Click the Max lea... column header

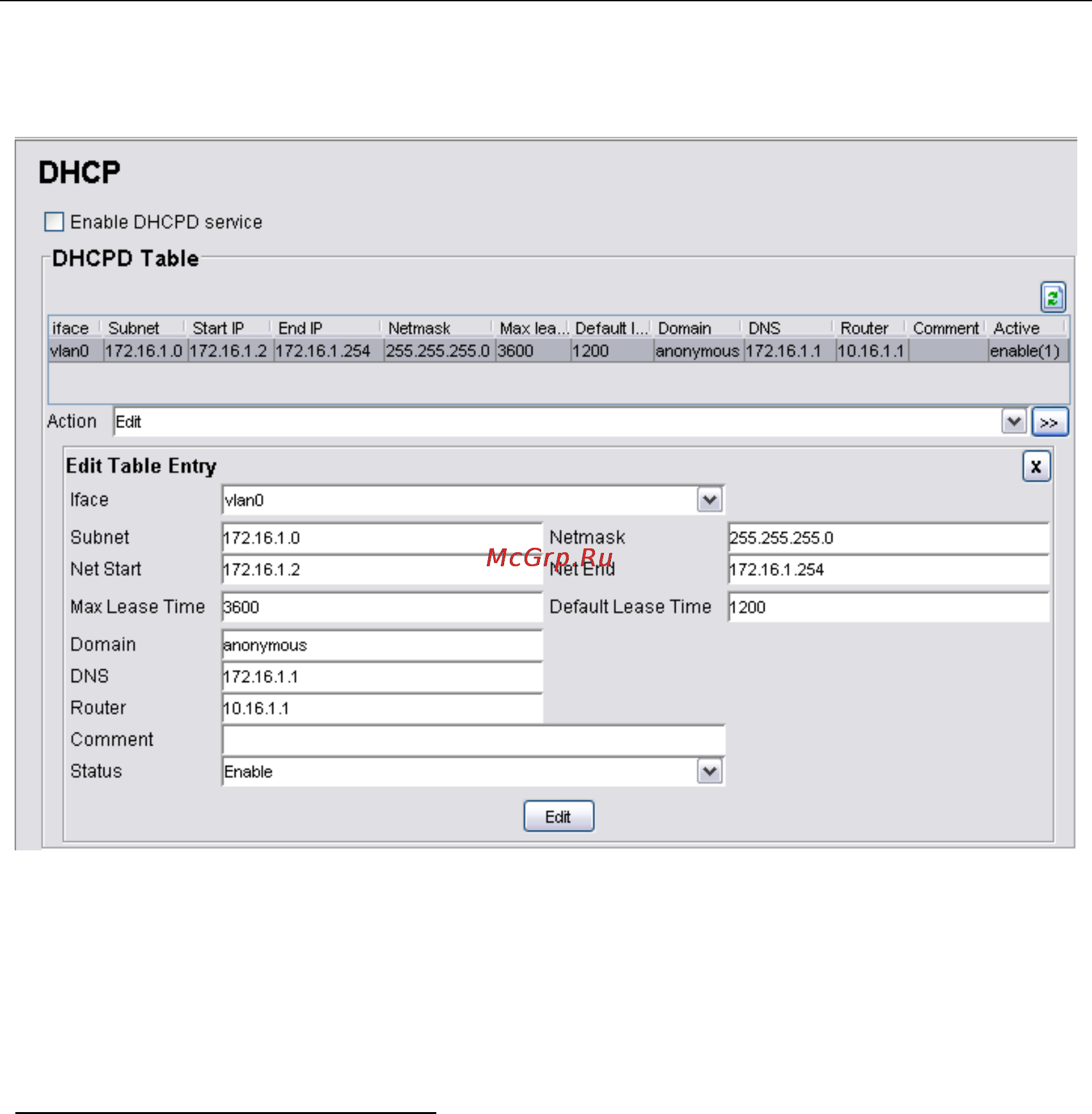click(x=533, y=328)
